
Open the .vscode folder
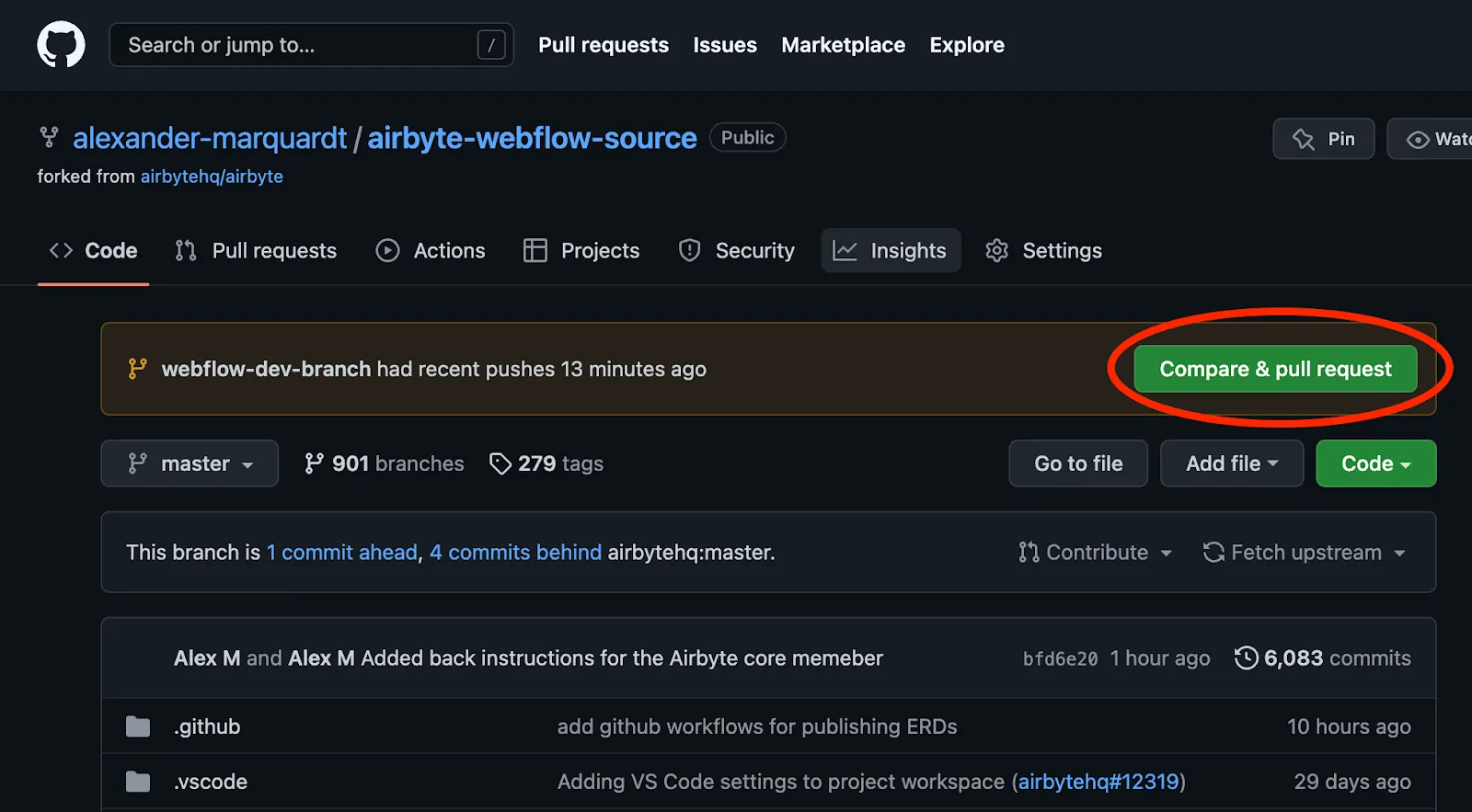(x=211, y=782)
